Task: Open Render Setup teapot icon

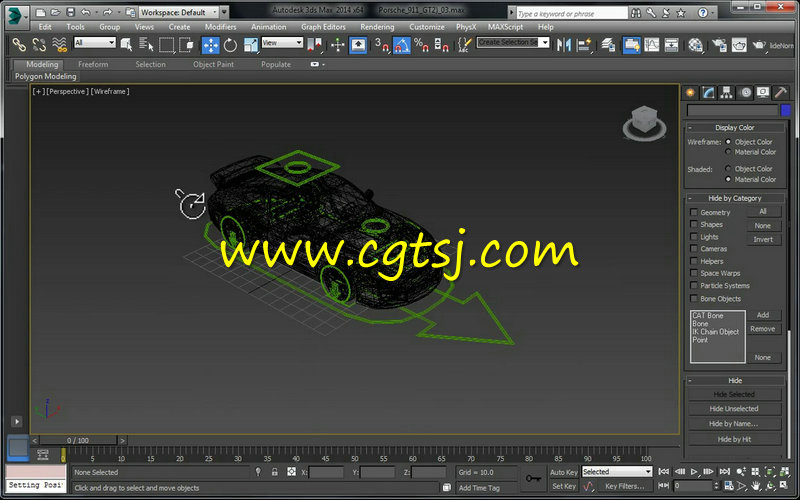Action: click(719, 45)
